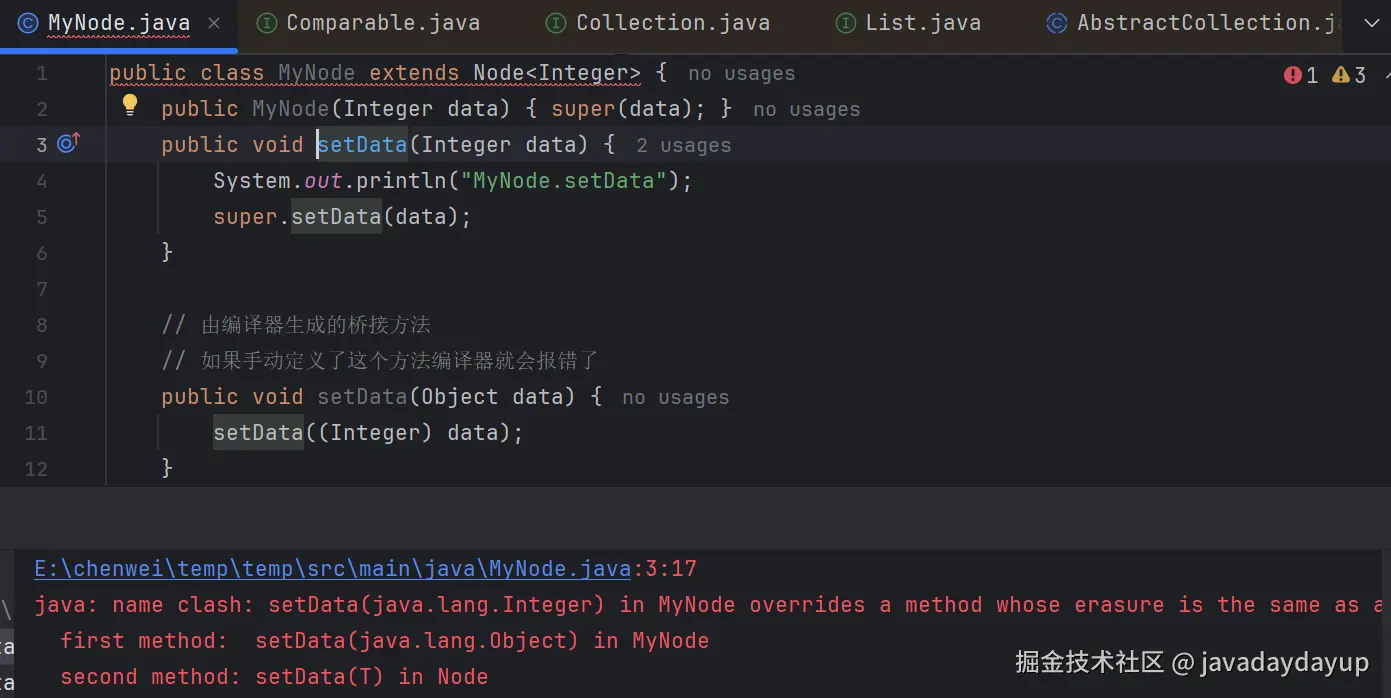This screenshot has height=698, width=1391.
Task: Open the MyNode.java file path link
Action: (x=332, y=569)
